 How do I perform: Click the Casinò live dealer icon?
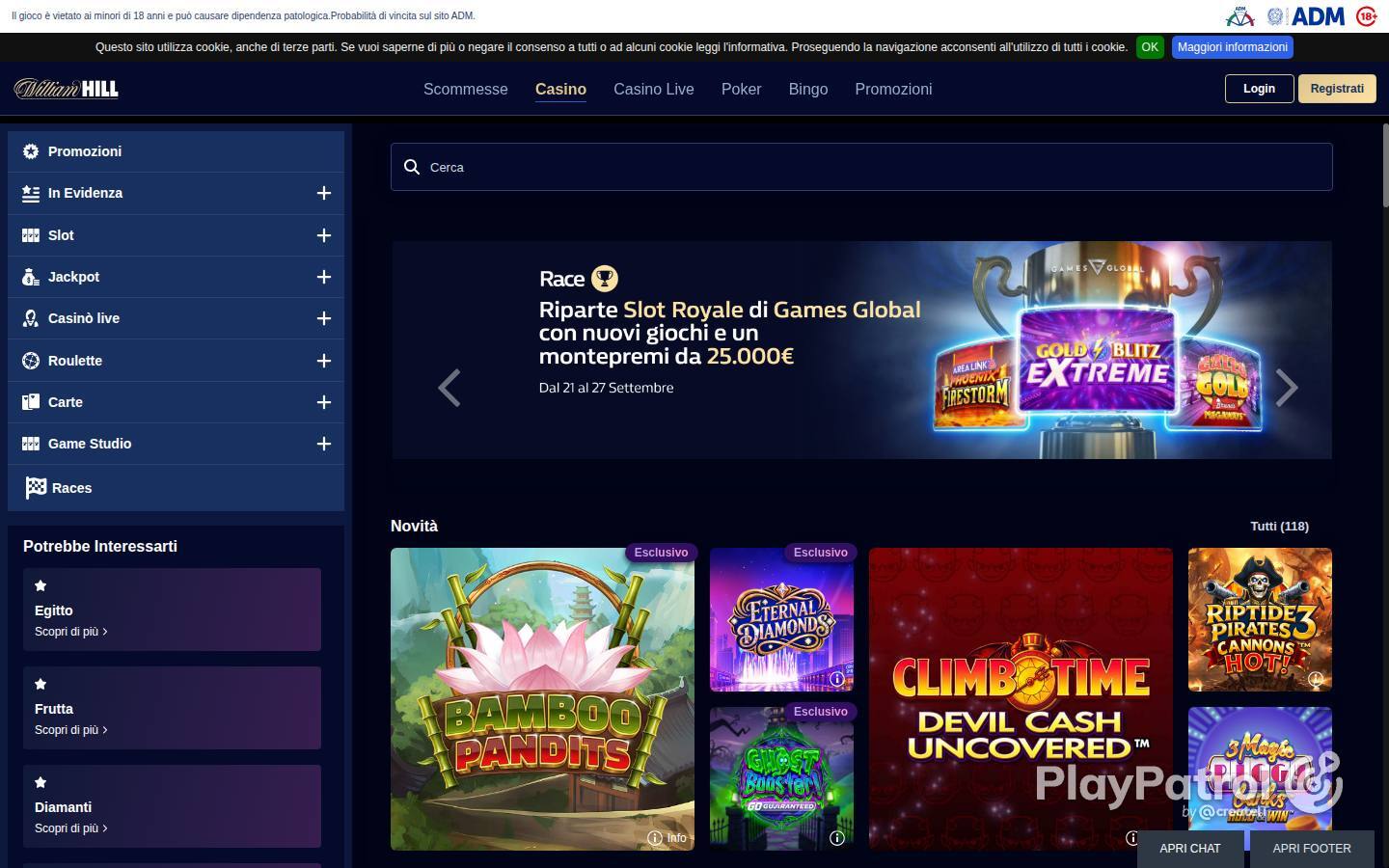31,318
